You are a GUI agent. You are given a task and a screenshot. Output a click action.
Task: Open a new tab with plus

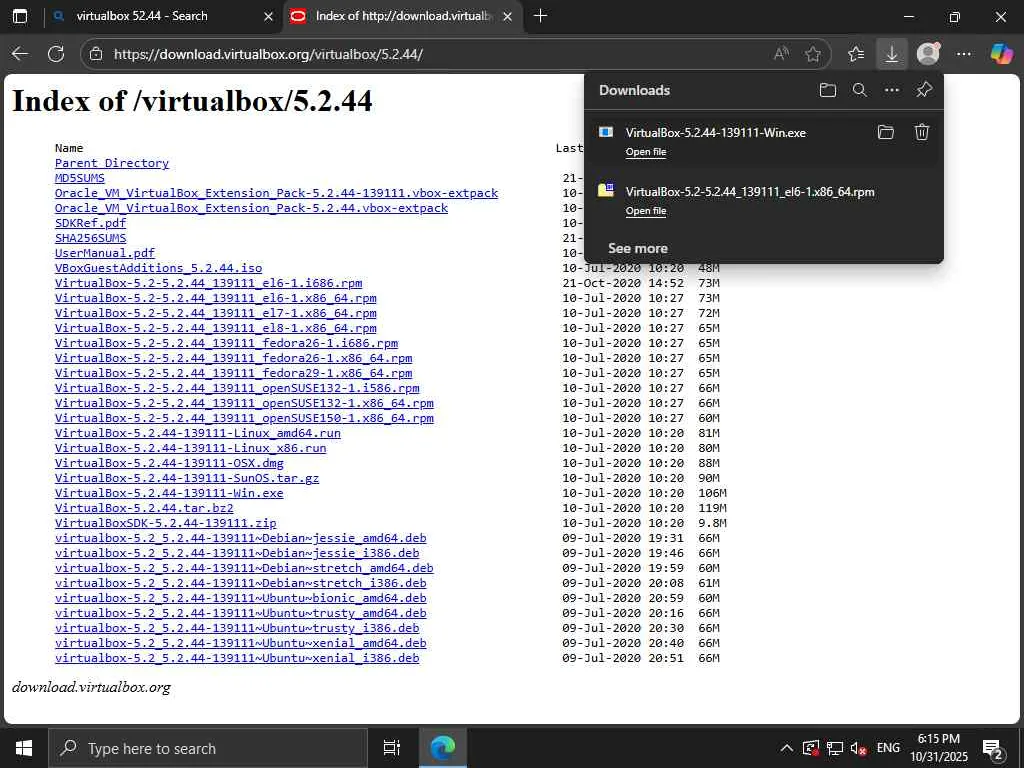click(x=540, y=16)
